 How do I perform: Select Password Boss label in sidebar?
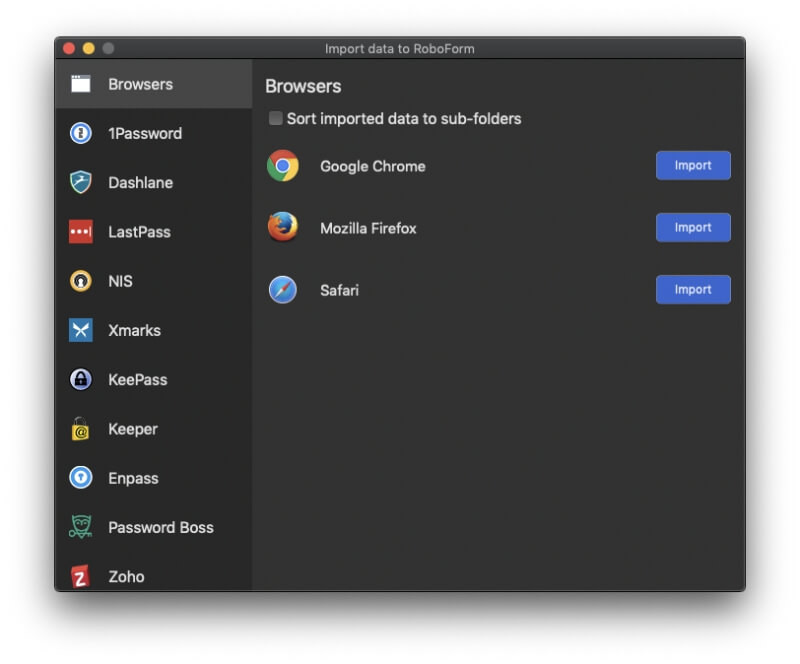pyautogui.click(x=161, y=527)
